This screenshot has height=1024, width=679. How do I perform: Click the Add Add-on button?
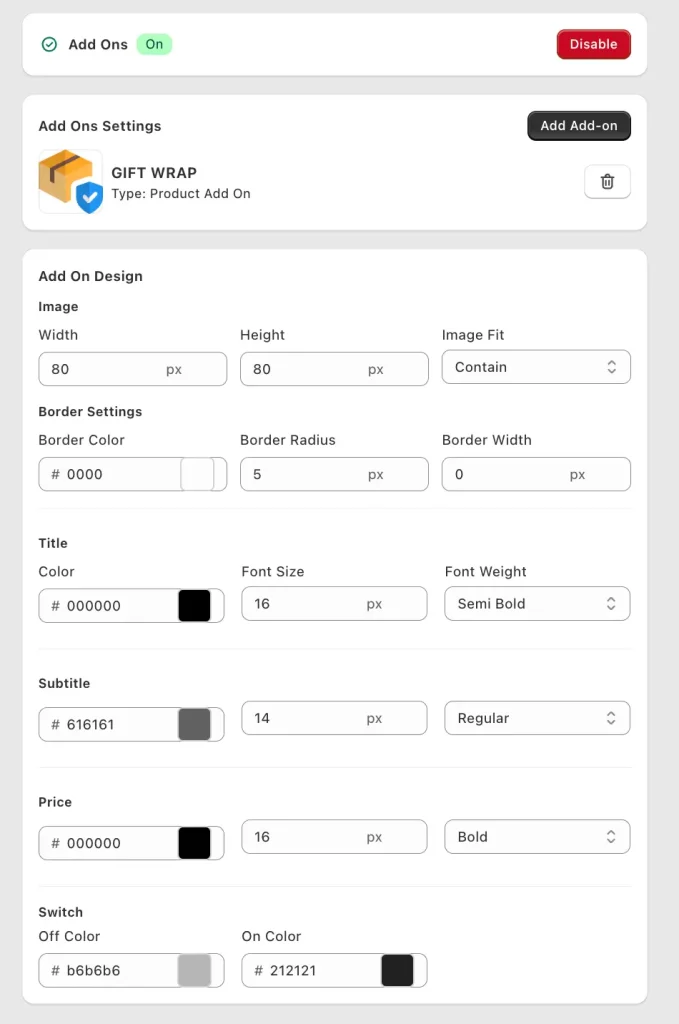[x=579, y=126]
